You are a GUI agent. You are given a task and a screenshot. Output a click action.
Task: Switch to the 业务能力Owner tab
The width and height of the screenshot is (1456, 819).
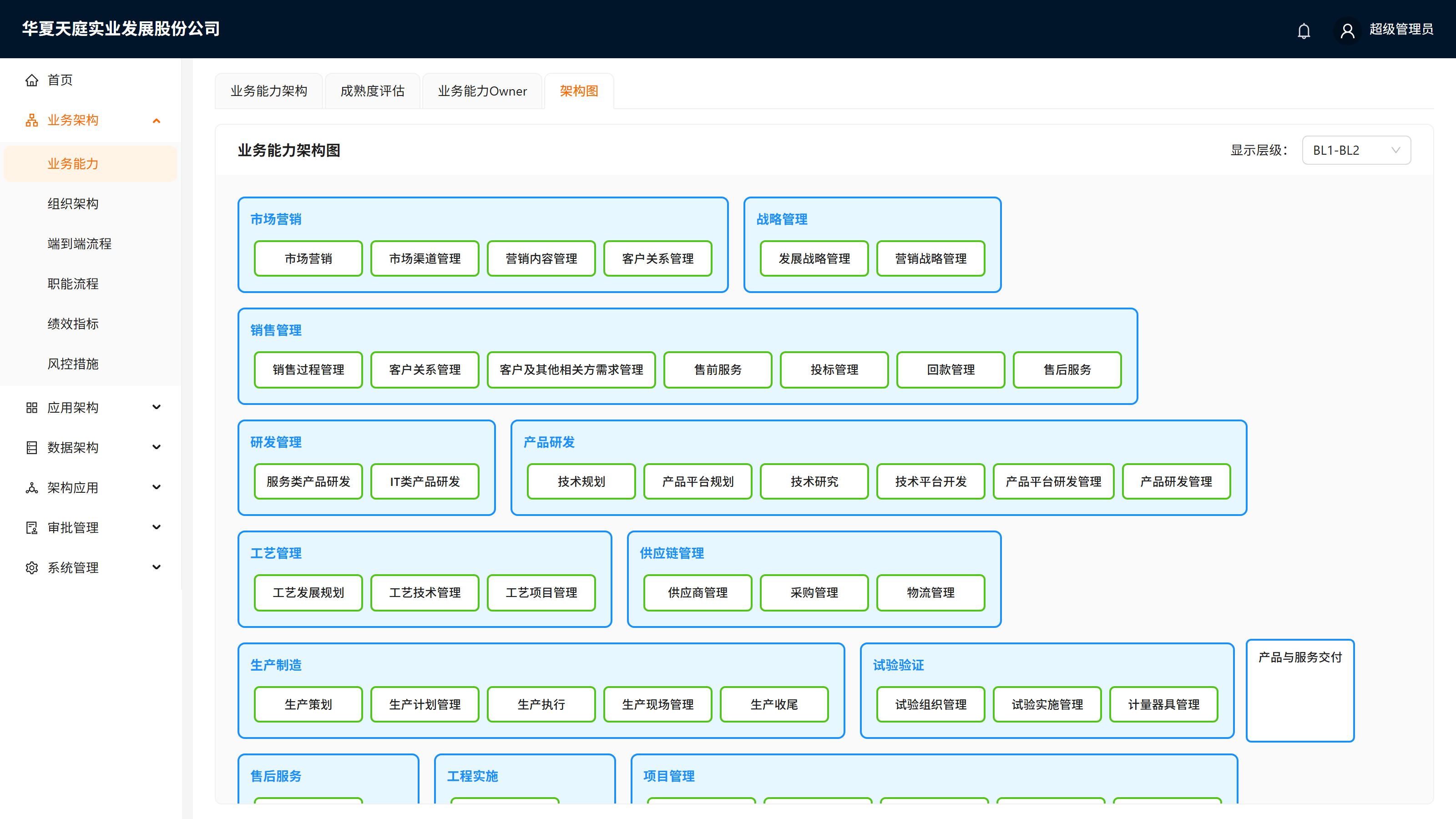click(482, 91)
